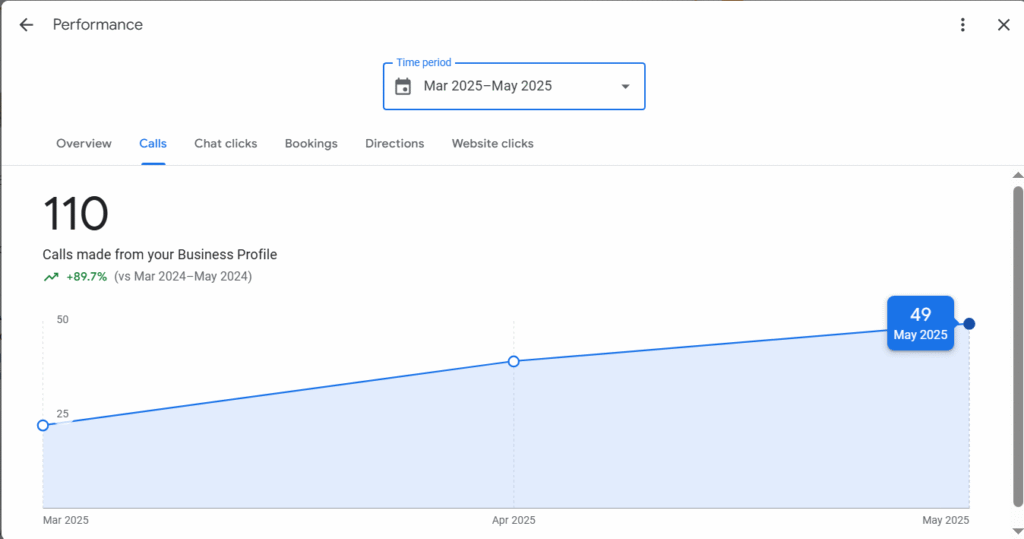Image resolution: width=1024 pixels, height=539 pixels.
Task: Open the Chat clicks tab
Action: coord(225,143)
